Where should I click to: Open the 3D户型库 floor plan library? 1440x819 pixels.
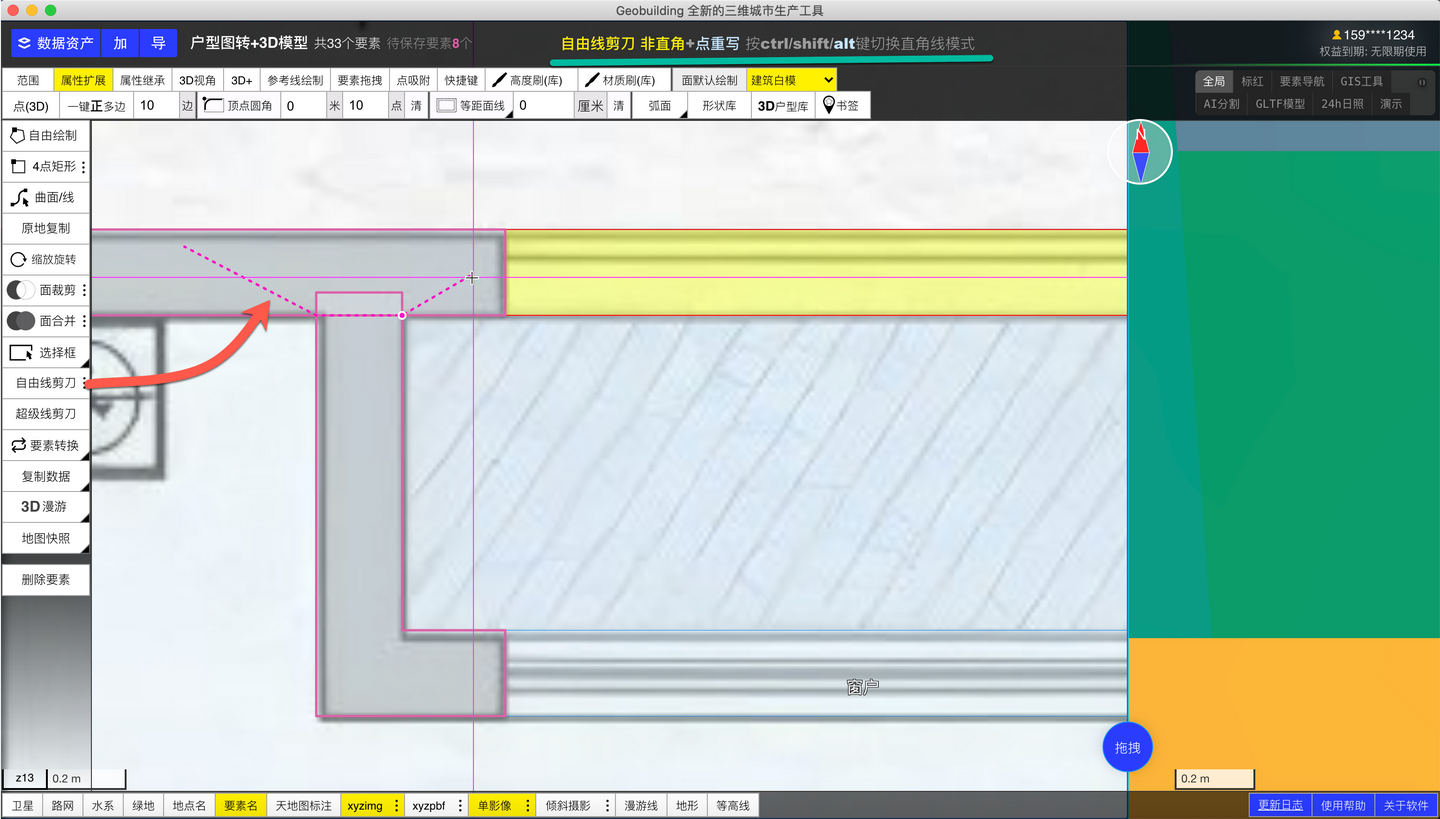click(783, 105)
